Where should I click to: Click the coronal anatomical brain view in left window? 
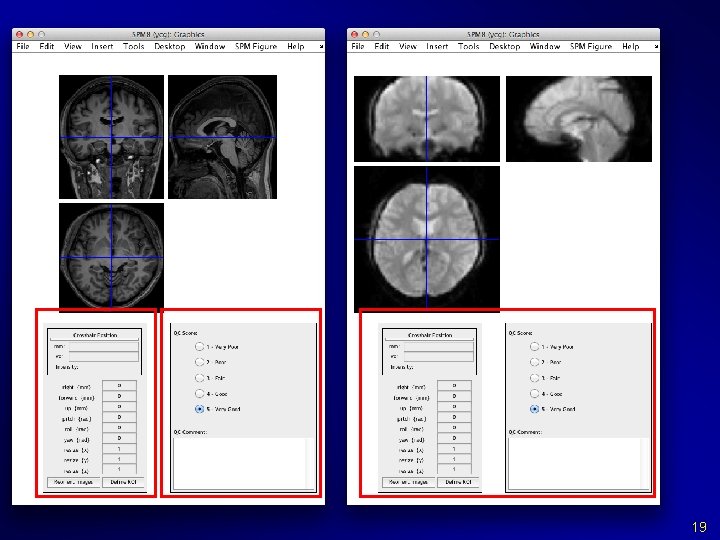tap(111, 137)
